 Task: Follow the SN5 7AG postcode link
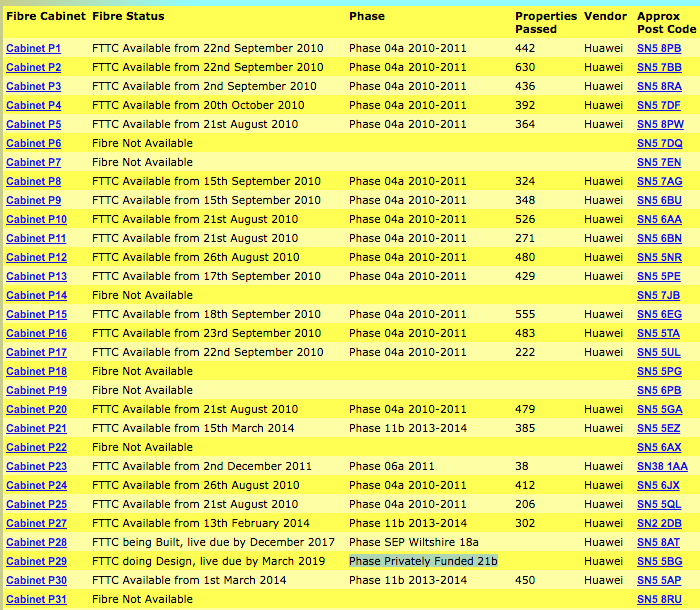(x=660, y=181)
